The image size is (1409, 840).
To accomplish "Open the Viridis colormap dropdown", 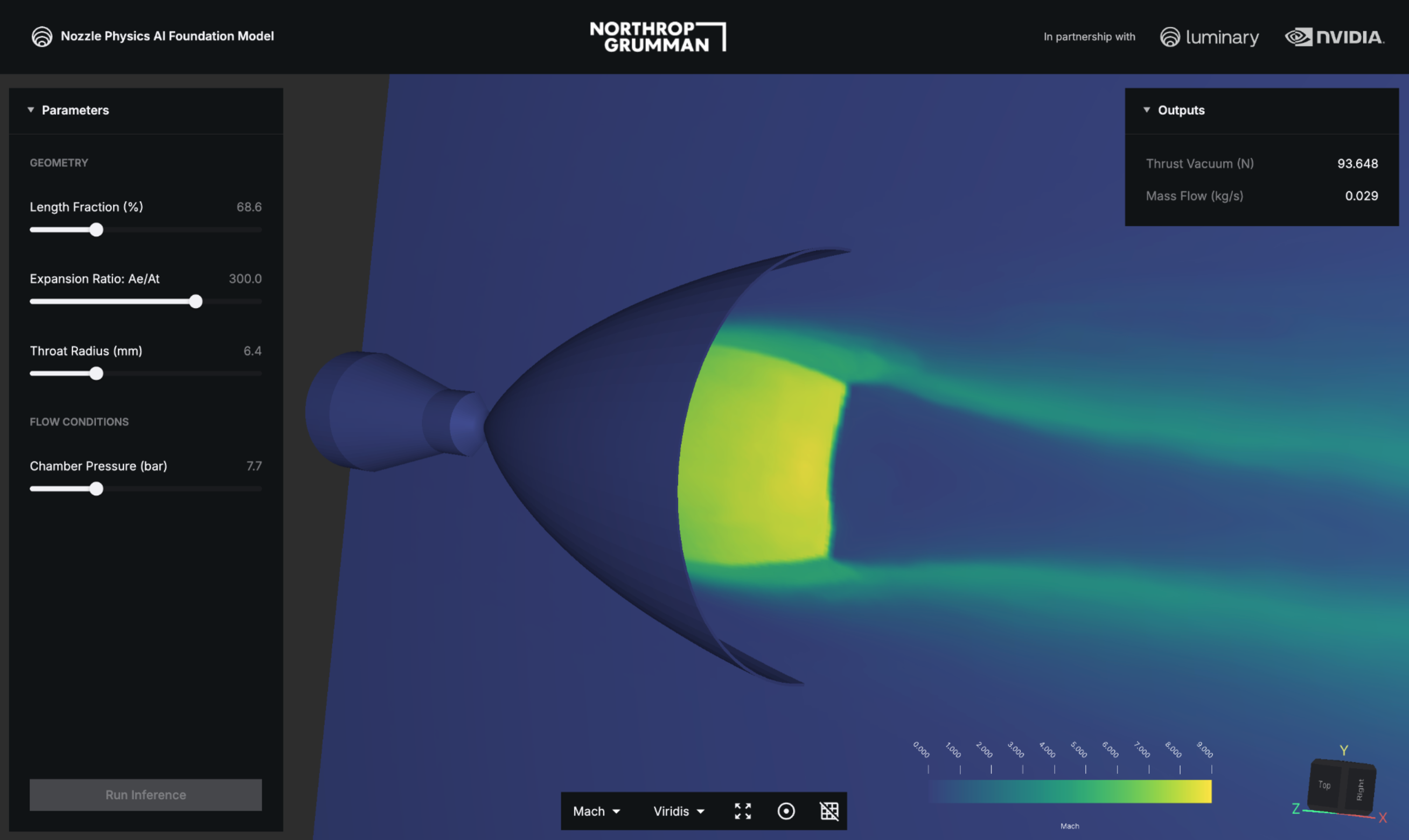I will 678,810.
